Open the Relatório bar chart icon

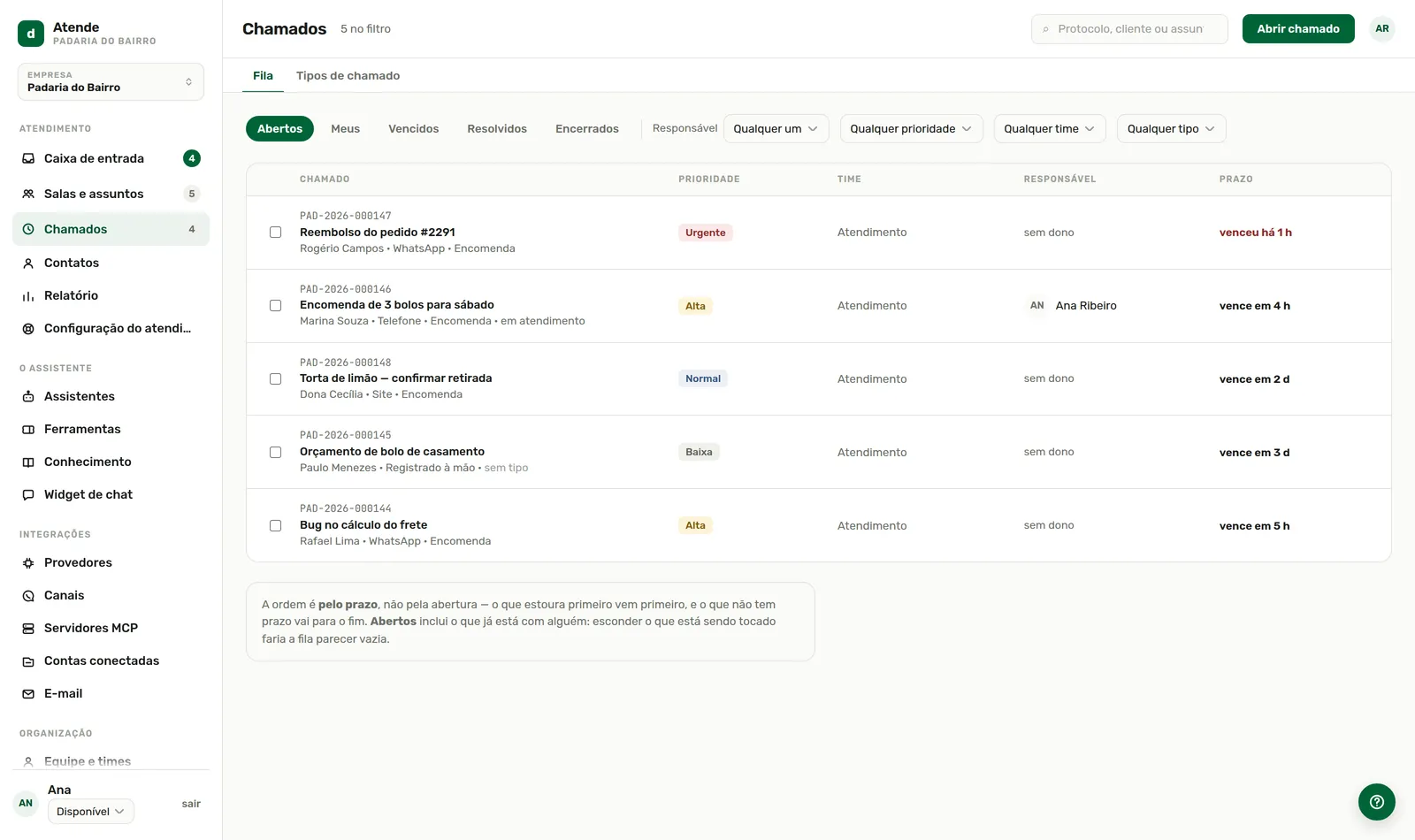28,296
